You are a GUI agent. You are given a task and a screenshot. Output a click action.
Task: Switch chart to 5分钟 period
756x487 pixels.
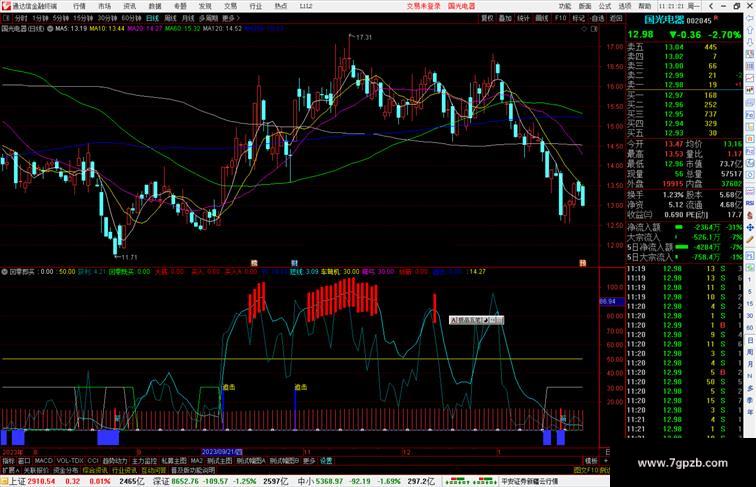pyautogui.click(x=61, y=18)
